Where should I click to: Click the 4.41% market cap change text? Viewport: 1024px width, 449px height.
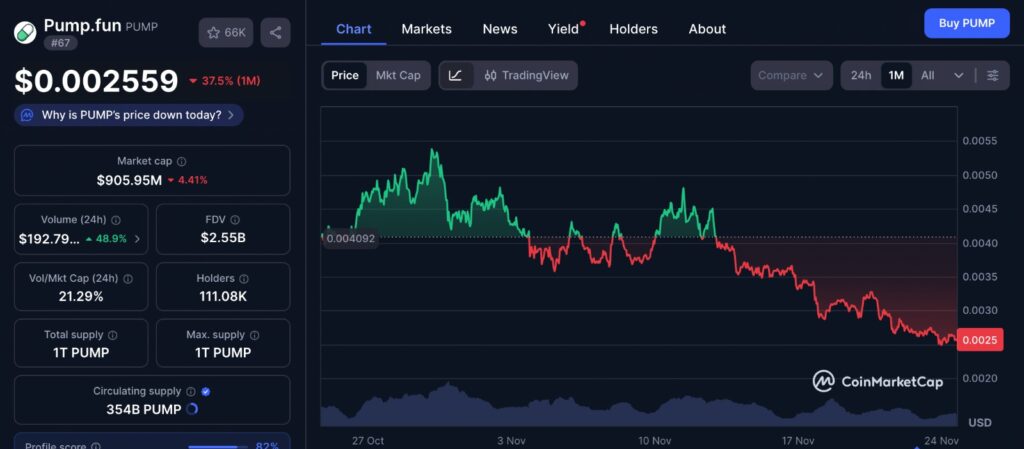(x=192, y=180)
